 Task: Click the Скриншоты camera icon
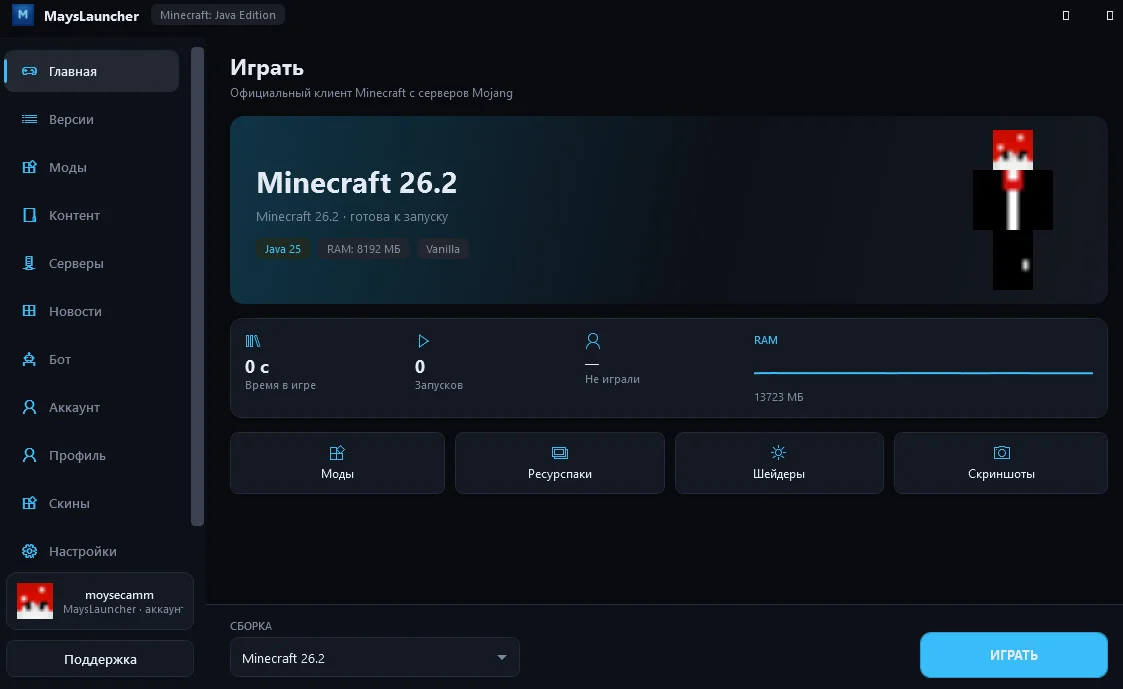click(x=1001, y=453)
